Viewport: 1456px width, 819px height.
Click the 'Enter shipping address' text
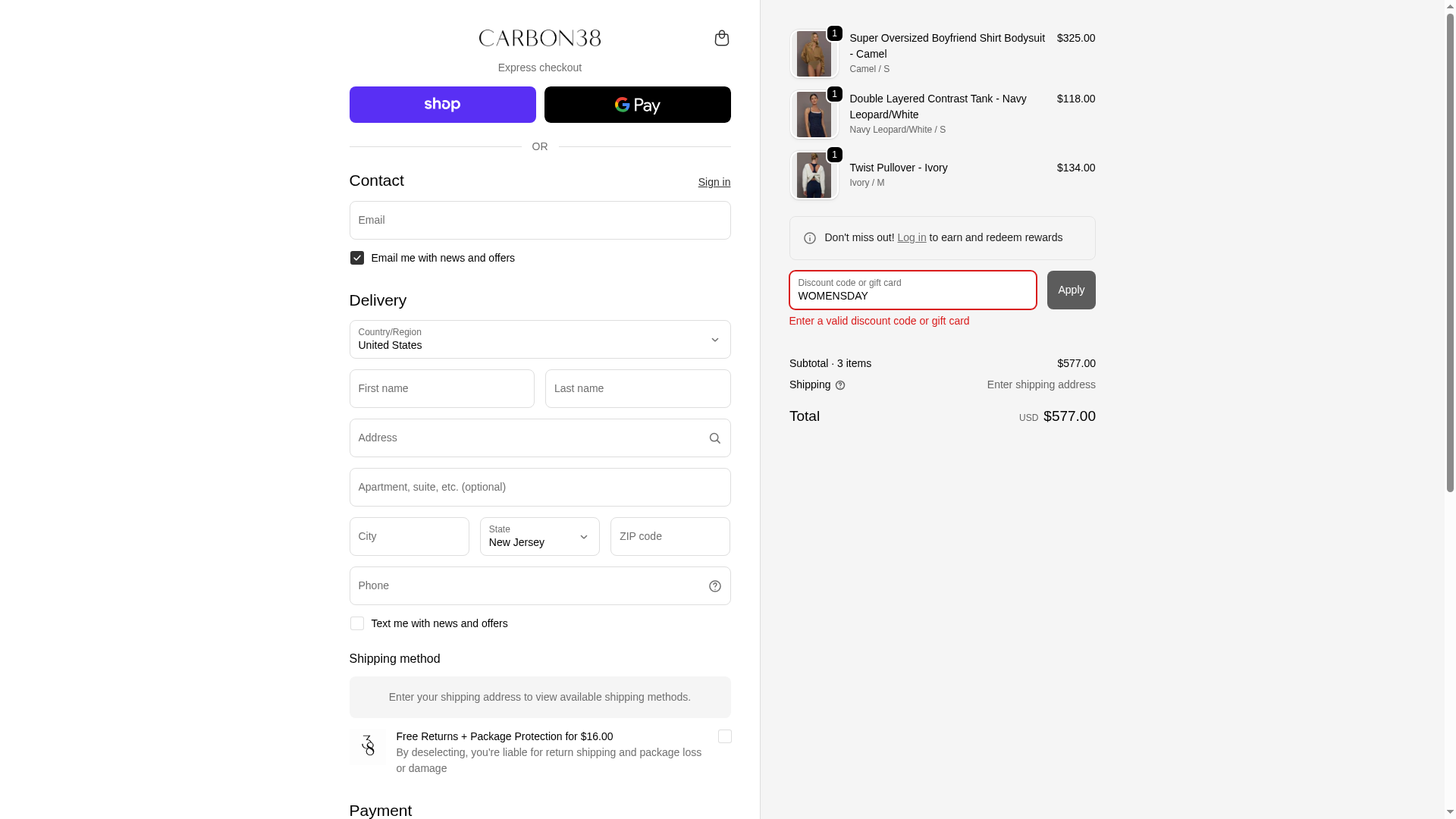[x=1041, y=384]
